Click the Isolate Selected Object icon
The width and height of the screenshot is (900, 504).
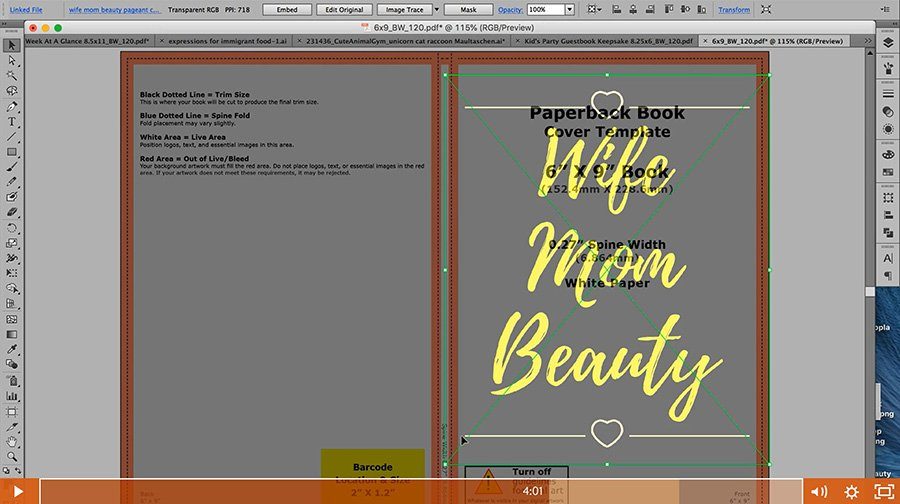coord(766,10)
